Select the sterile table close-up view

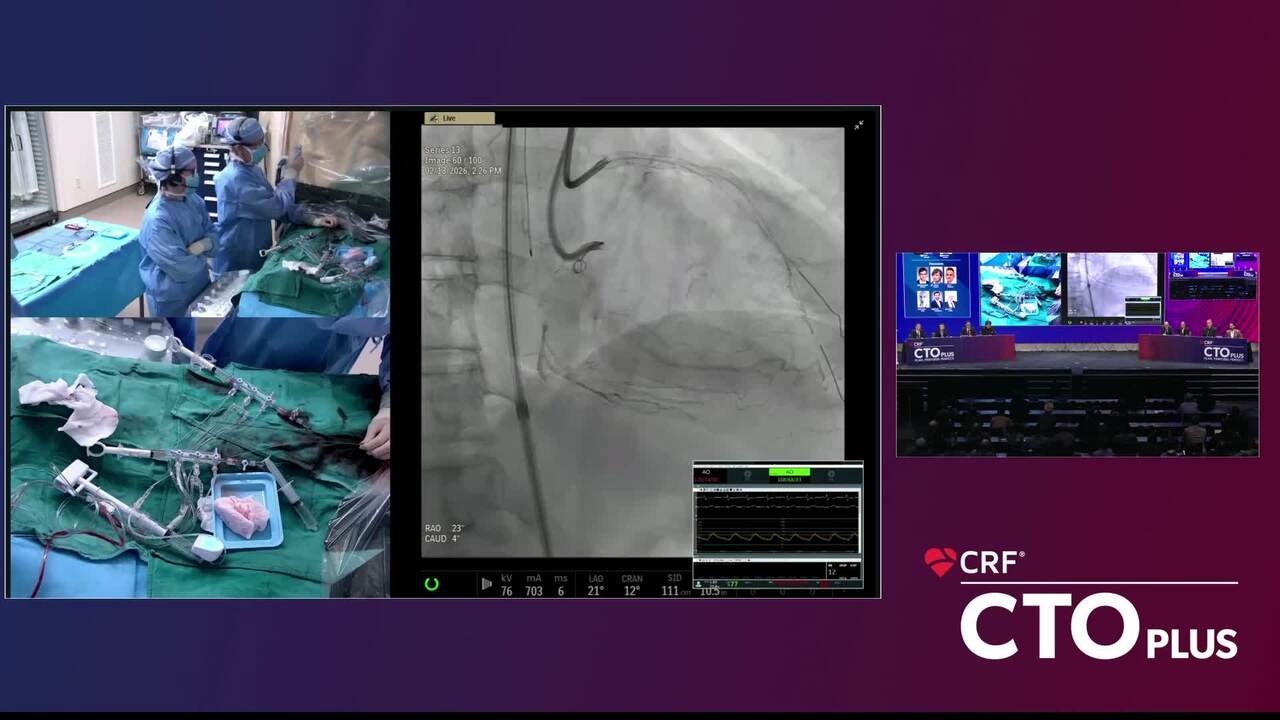(200, 458)
